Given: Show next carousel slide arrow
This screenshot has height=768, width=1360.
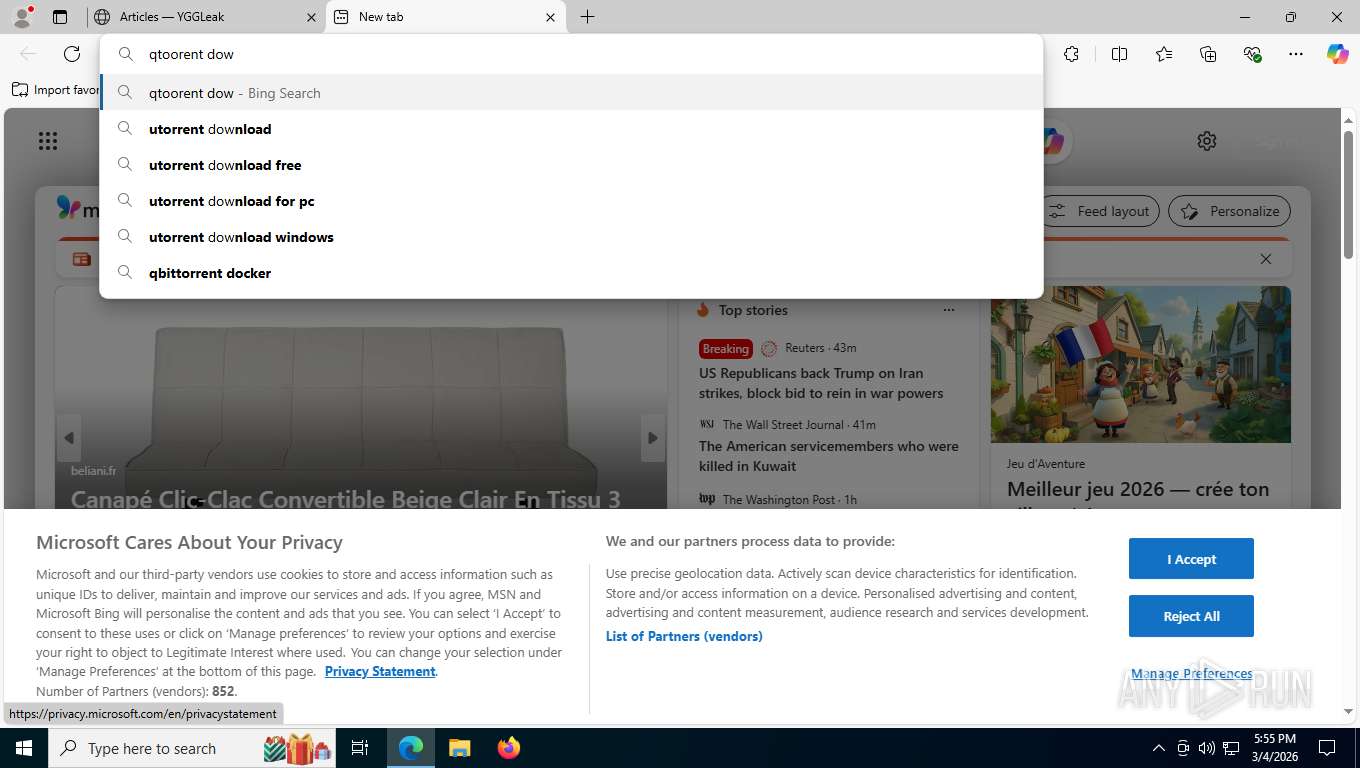Looking at the screenshot, I should pos(653,438).
